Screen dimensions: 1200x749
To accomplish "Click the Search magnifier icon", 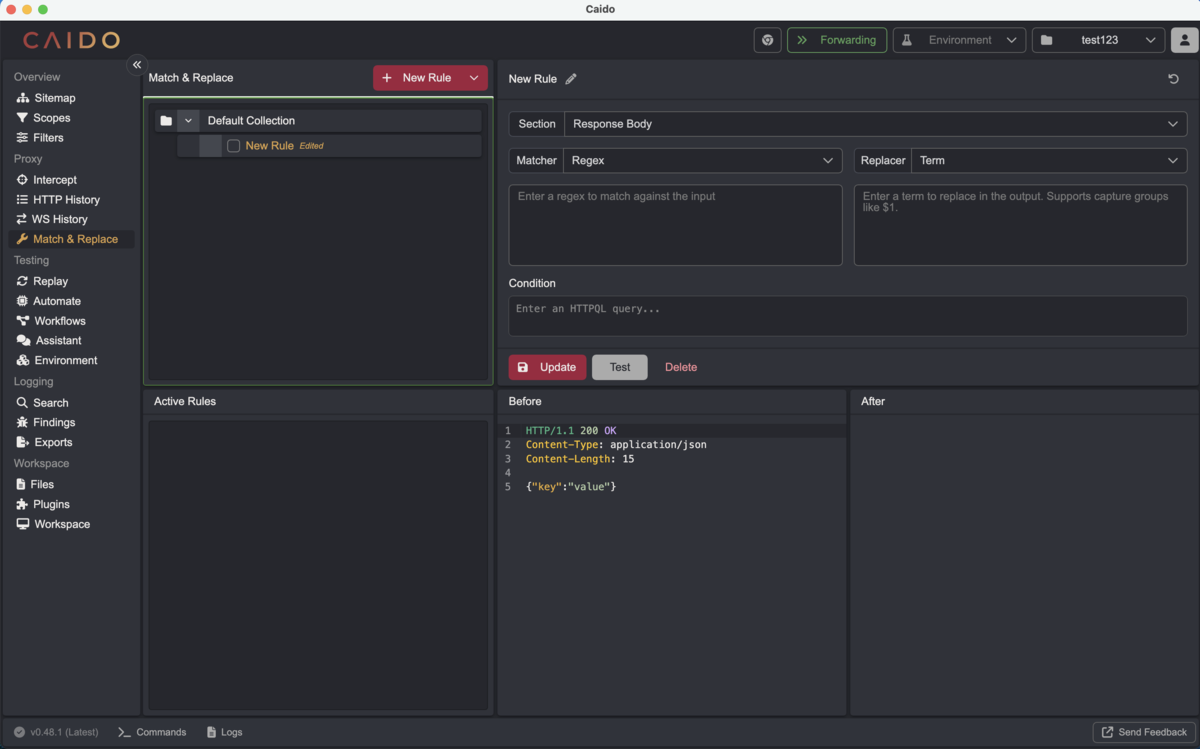I will point(22,403).
